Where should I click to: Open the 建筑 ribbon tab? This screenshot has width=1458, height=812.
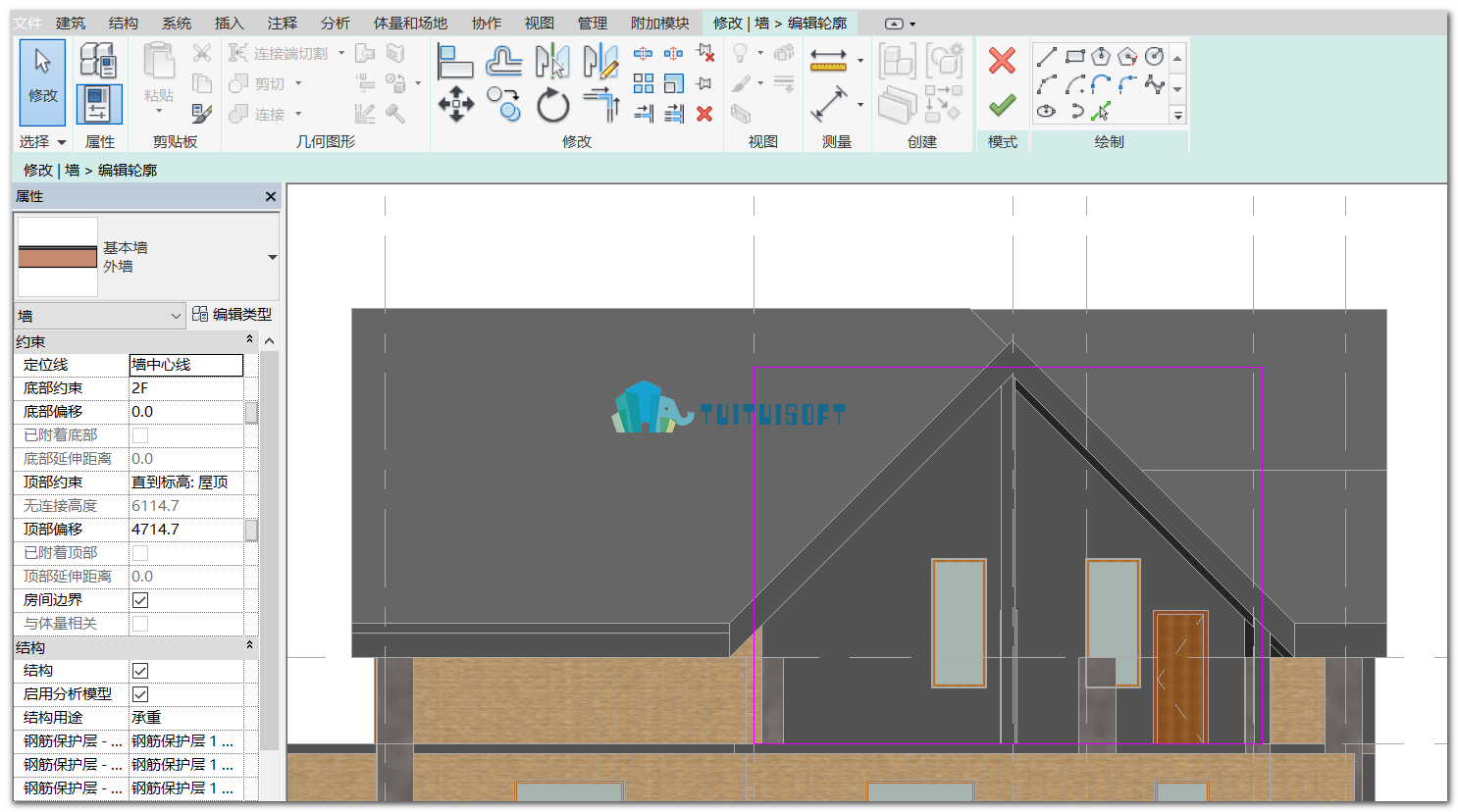[x=71, y=23]
